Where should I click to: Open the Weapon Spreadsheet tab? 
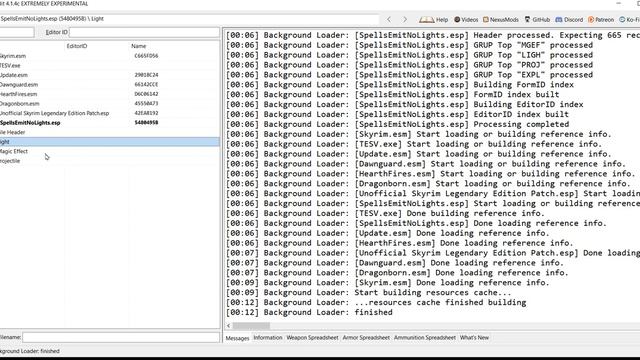(312, 338)
